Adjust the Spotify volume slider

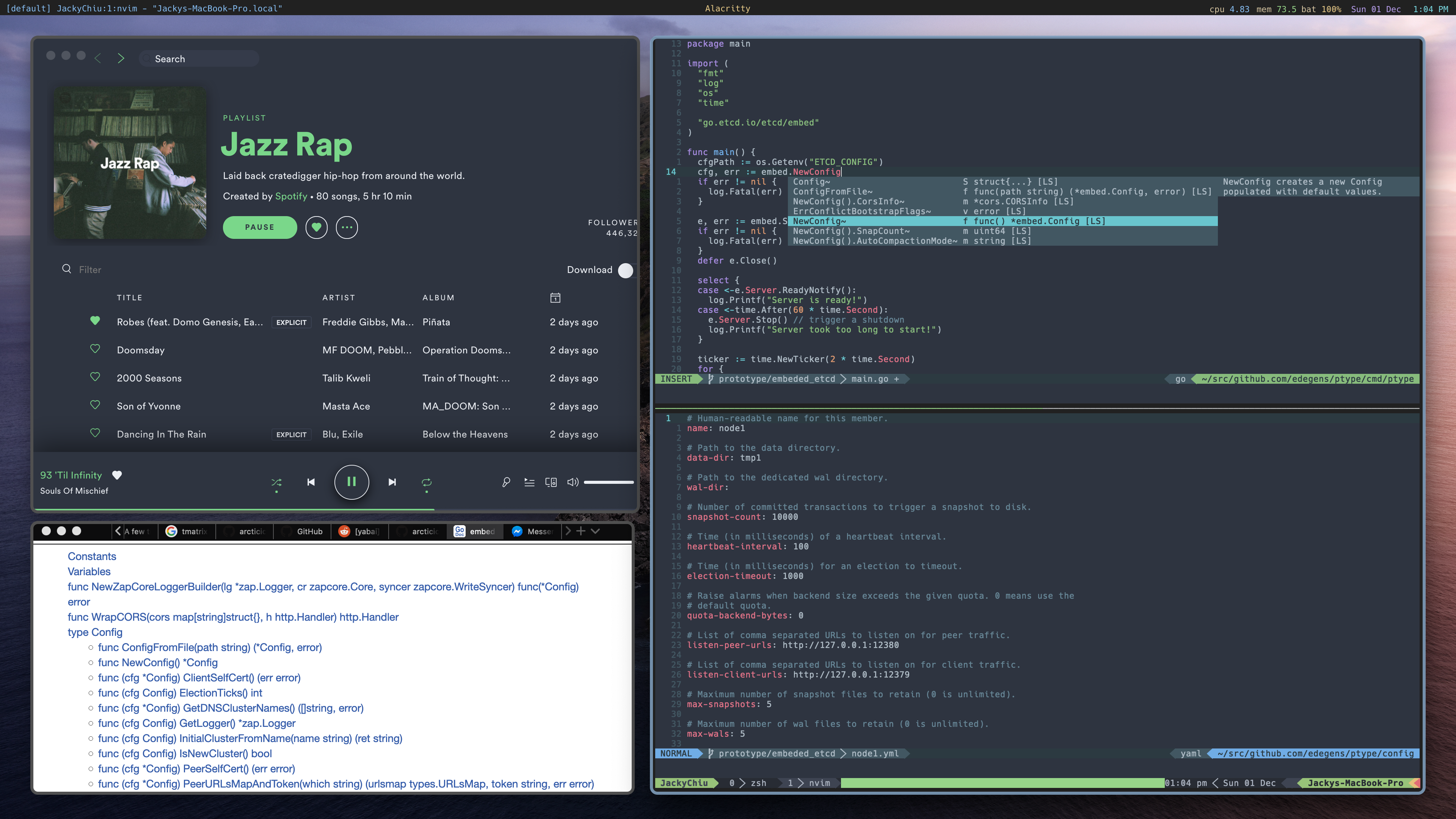(x=608, y=482)
